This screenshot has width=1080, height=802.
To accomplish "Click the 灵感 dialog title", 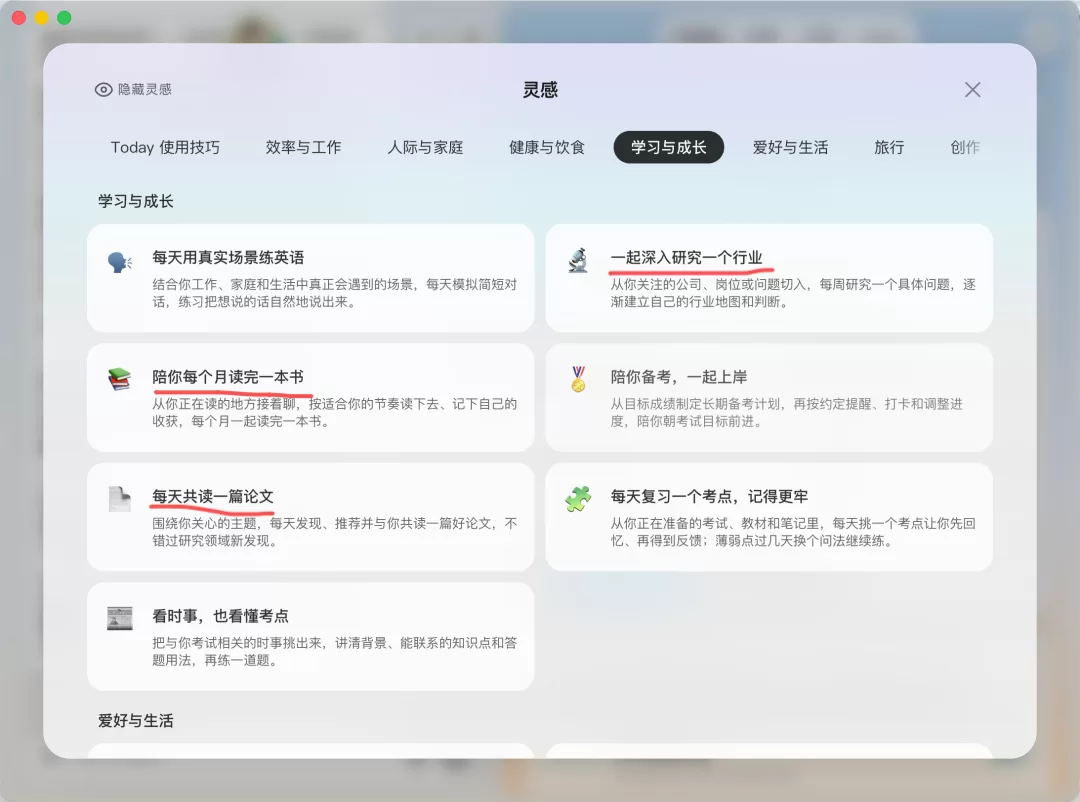I will pyautogui.click(x=540, y=90).
